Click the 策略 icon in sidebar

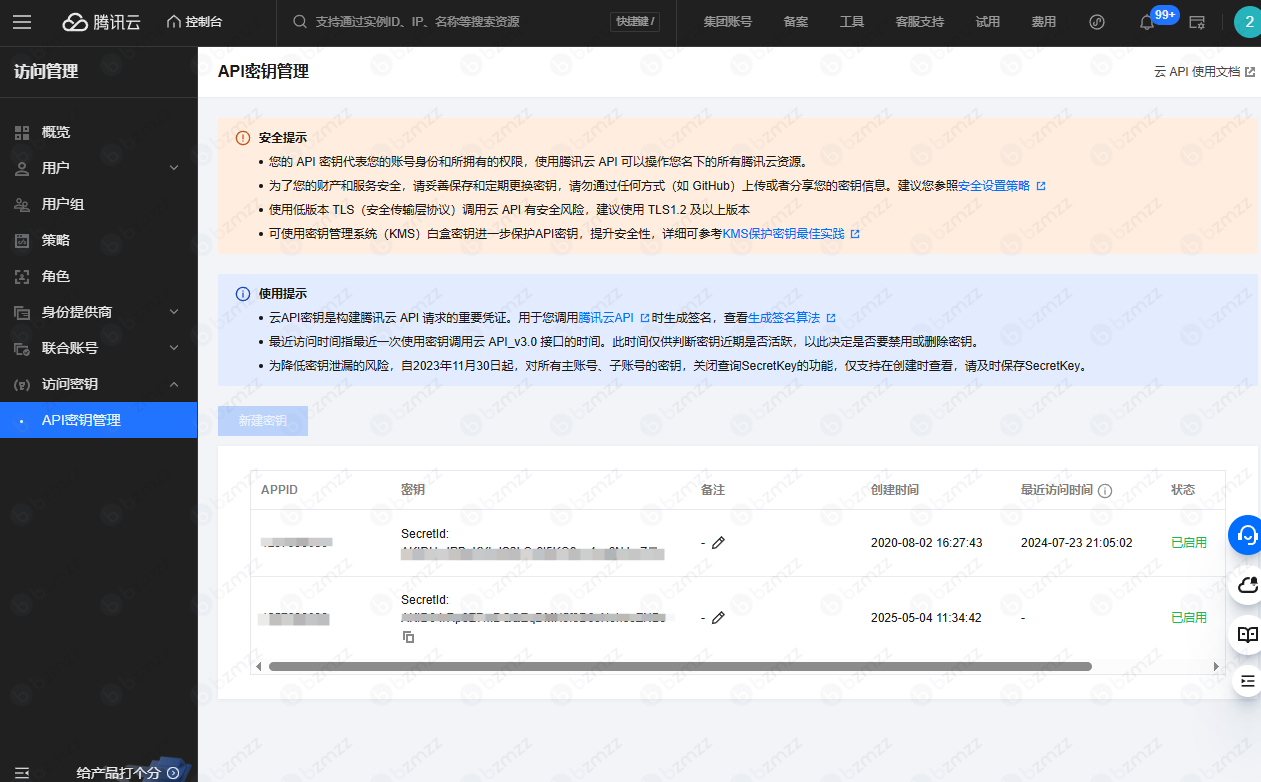pyautogui.click(x=21, y=240)
